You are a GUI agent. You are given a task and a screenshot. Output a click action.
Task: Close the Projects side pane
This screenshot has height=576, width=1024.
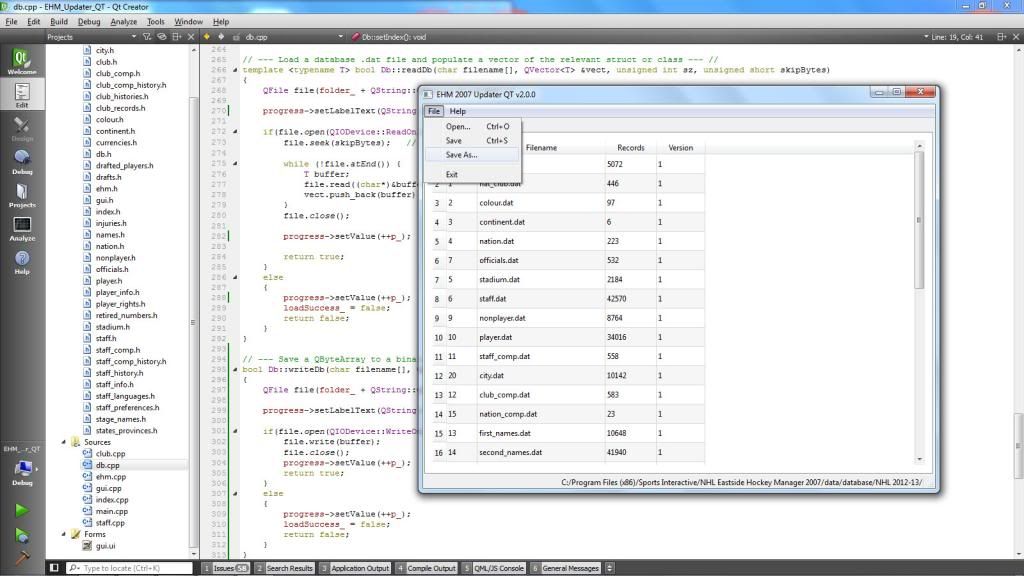191,37
